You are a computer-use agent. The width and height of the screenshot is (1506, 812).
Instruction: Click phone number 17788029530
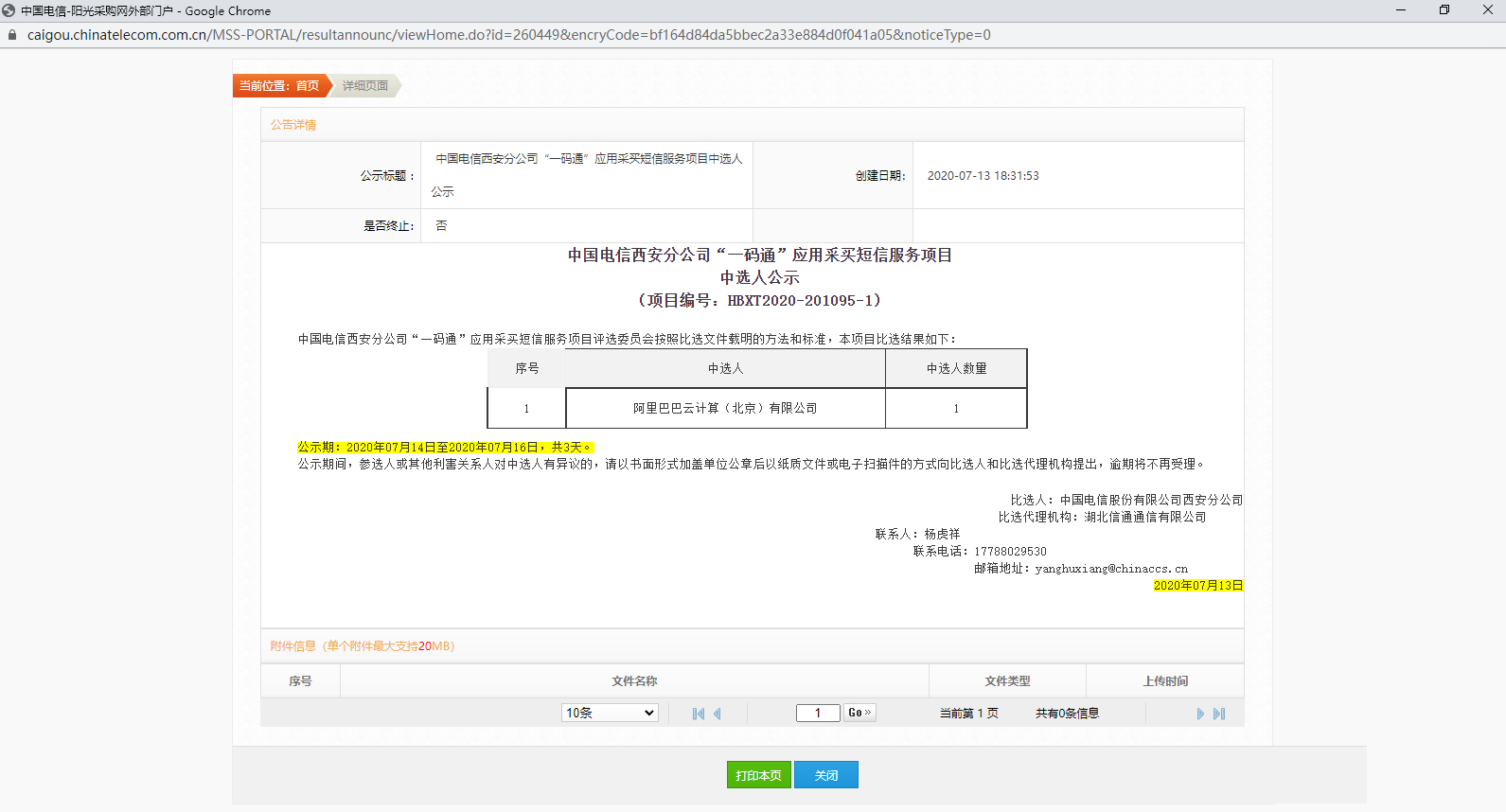pyautogui.click(x=1010, y=552)
